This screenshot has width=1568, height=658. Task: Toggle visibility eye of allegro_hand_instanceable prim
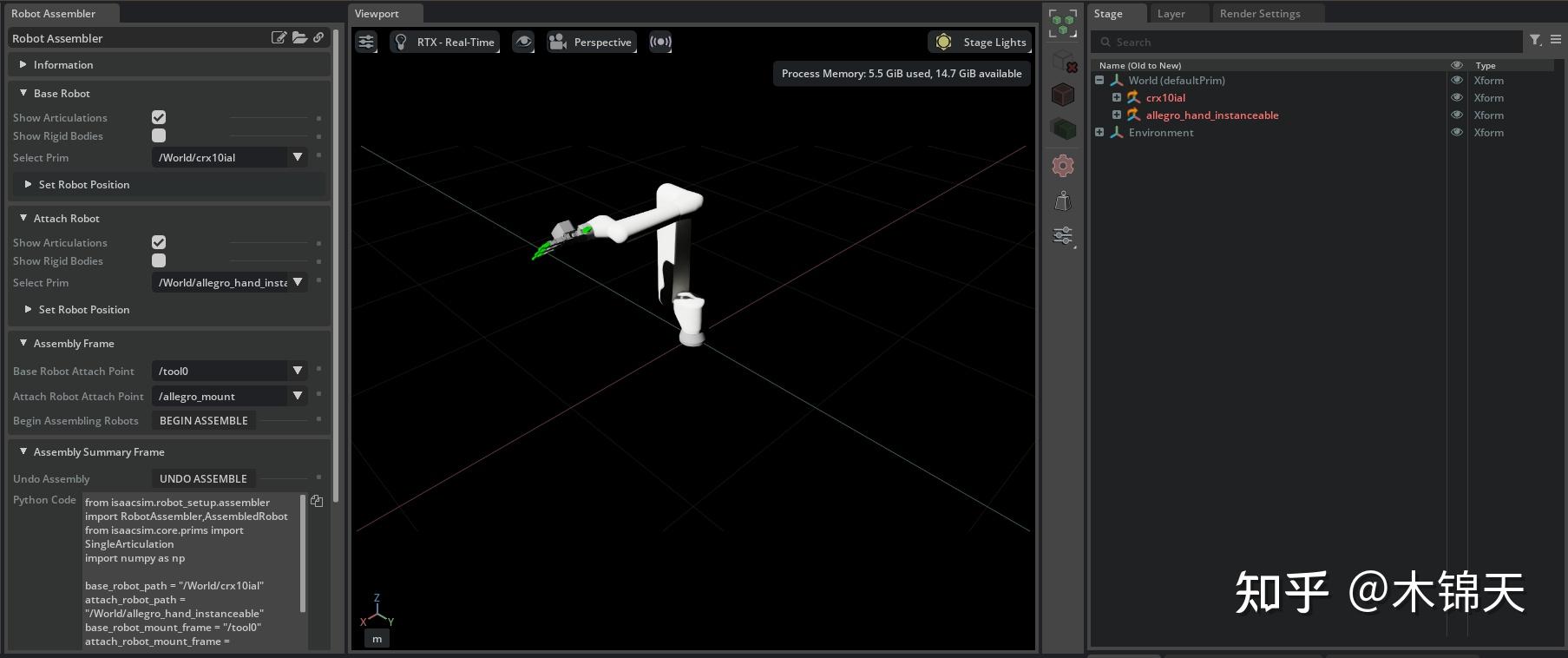[1457, 115]
